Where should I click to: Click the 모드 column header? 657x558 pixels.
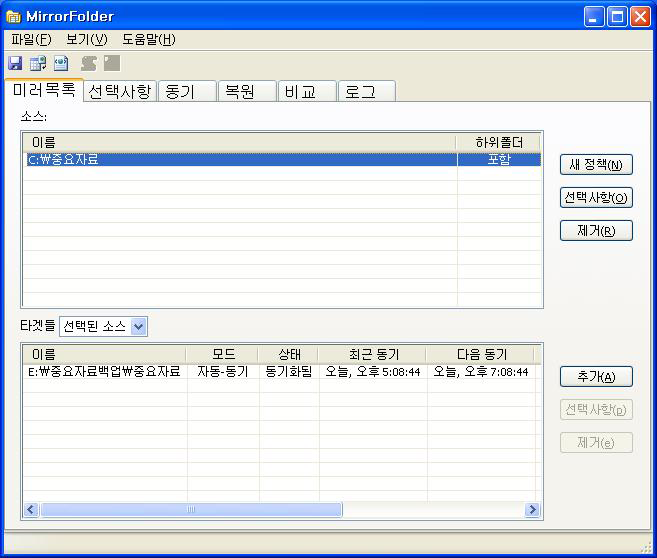pos(222,354)
